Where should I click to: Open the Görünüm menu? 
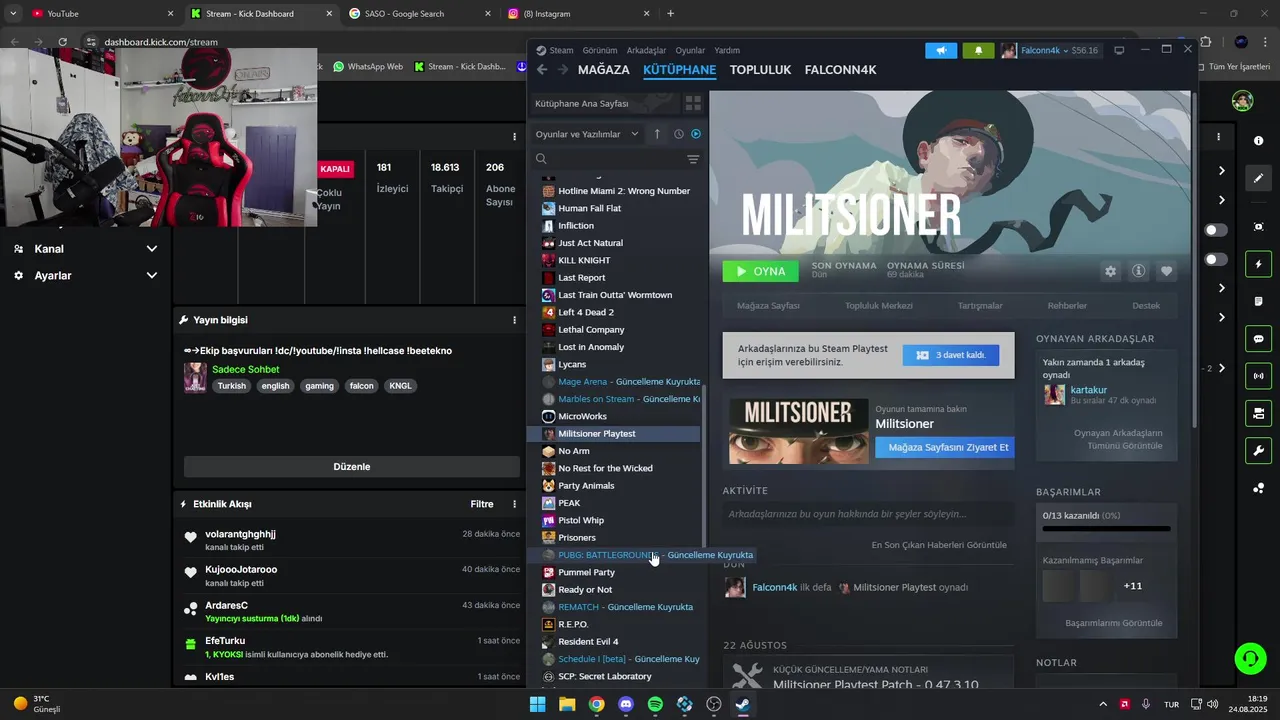pyautogui.click(x=600, y=50)
